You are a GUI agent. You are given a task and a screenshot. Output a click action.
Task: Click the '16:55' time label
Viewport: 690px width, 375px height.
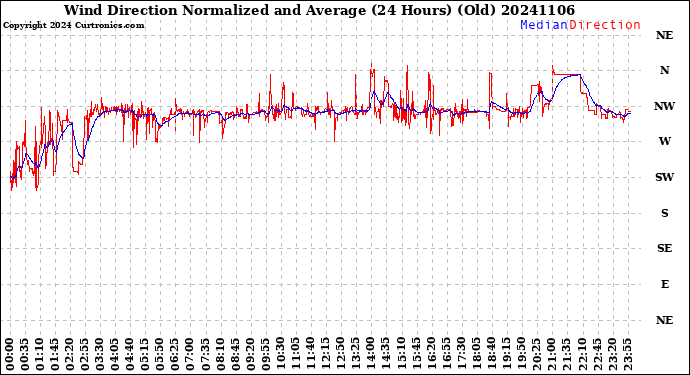click(x=446, y=354)
